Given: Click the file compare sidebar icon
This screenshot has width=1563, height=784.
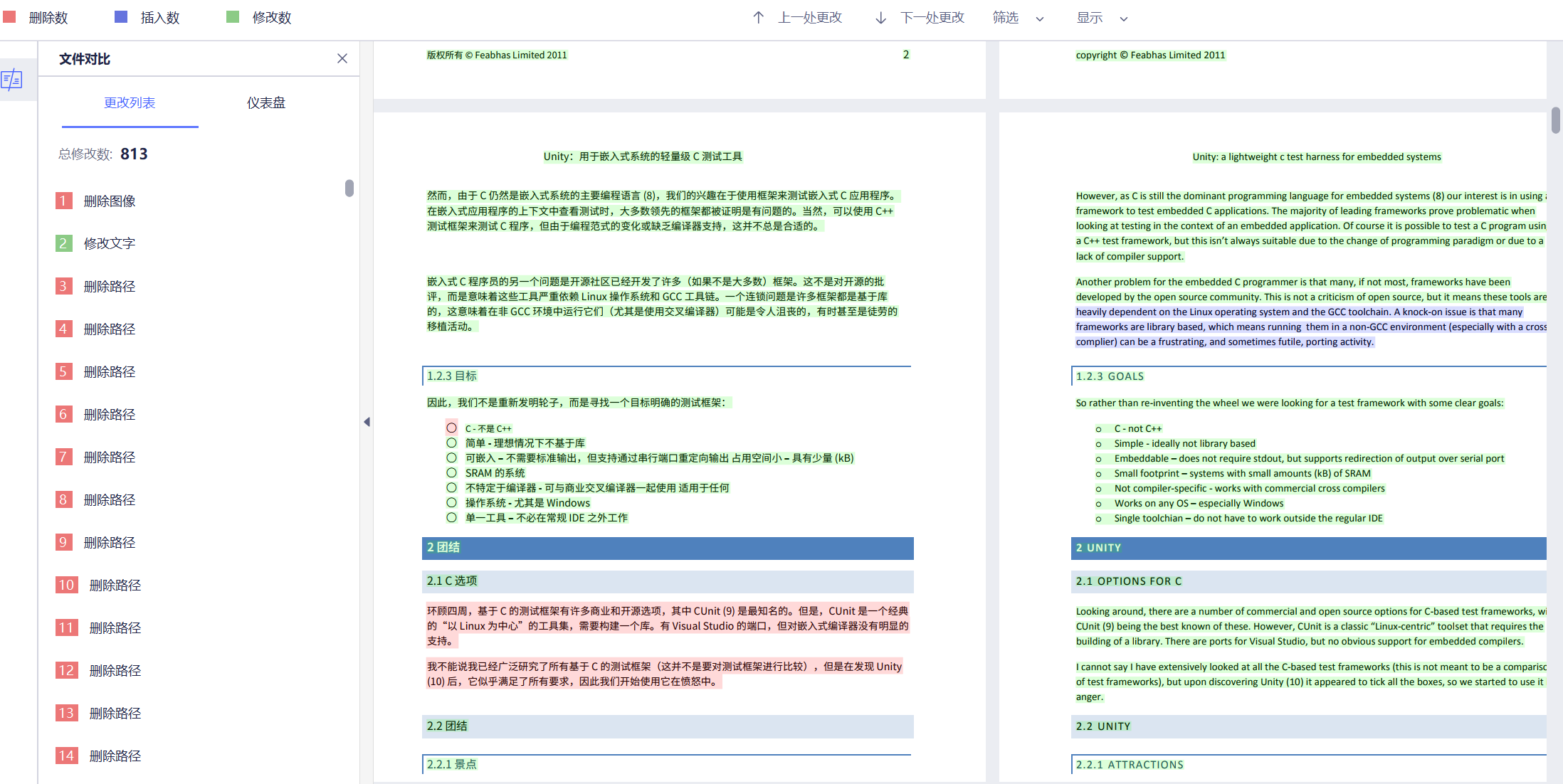Looking at the screenshot, I should click(x=12, y=80).
